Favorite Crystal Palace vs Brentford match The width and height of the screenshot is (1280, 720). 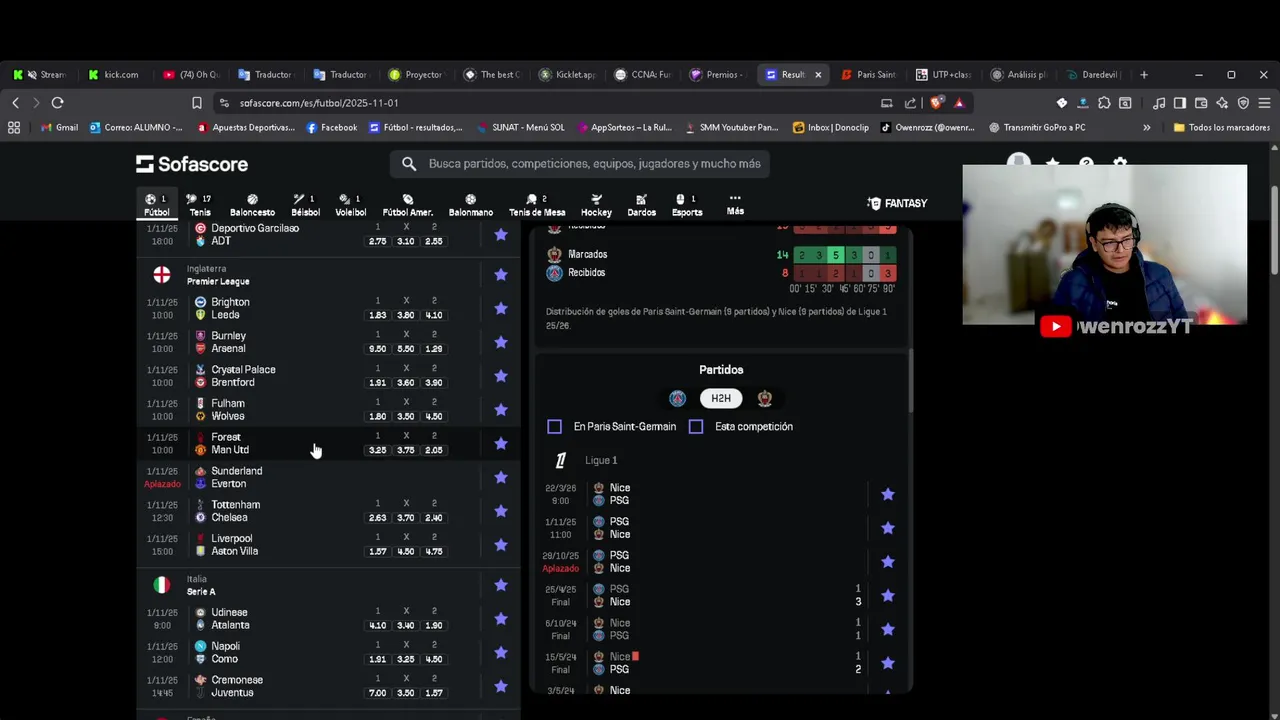tap(501, 376)
